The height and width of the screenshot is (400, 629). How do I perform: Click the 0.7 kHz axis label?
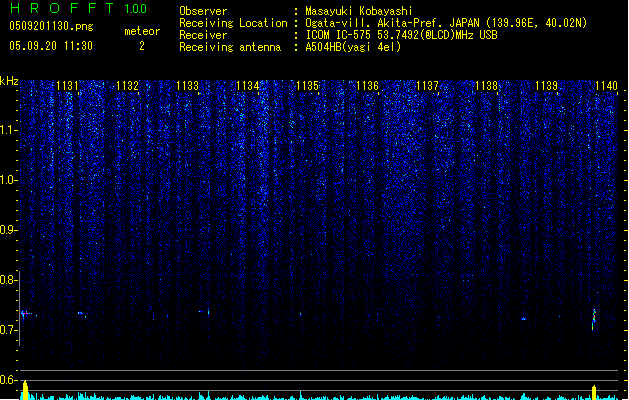pyautogui.click(x=9, y=330)
